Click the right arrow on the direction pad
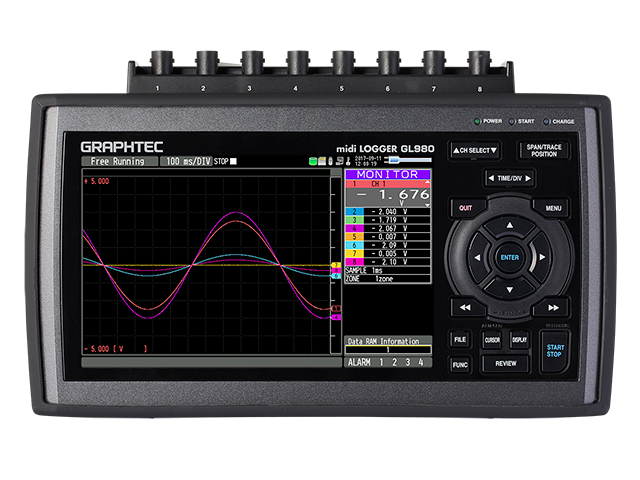 542,257
